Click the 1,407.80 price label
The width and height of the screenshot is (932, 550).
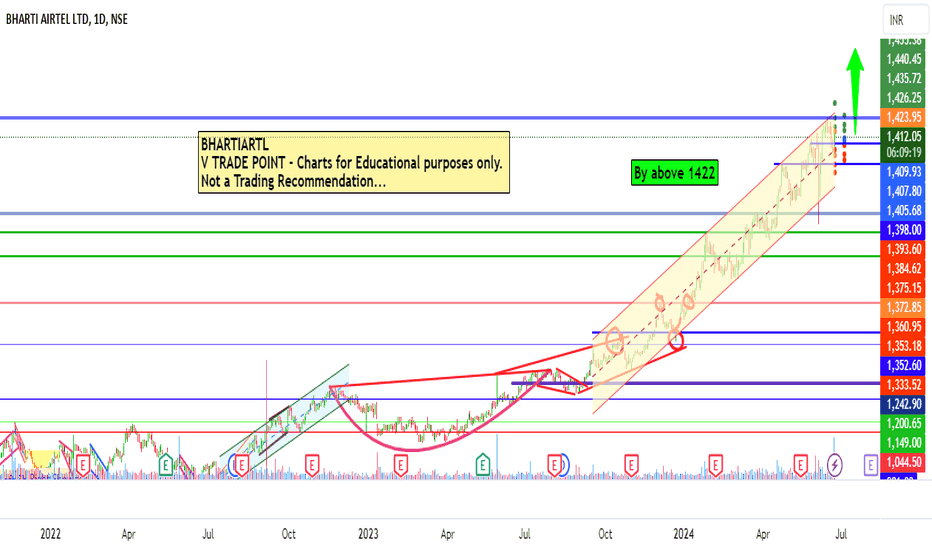click(903, 191)
